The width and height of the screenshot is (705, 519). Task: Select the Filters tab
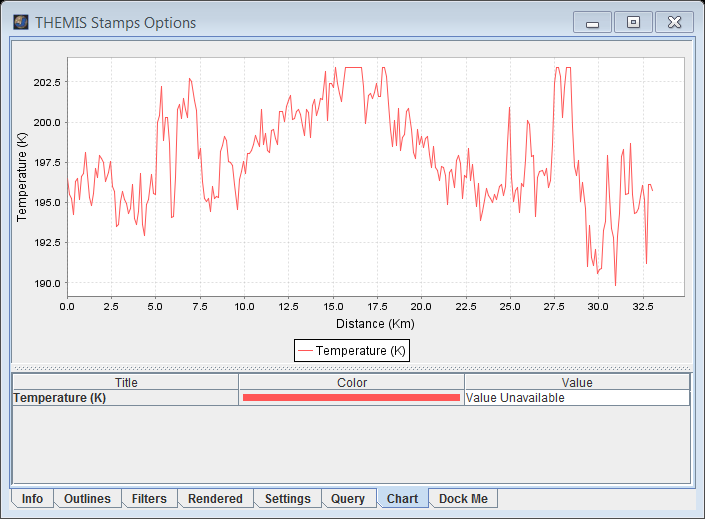coord(149,498)
